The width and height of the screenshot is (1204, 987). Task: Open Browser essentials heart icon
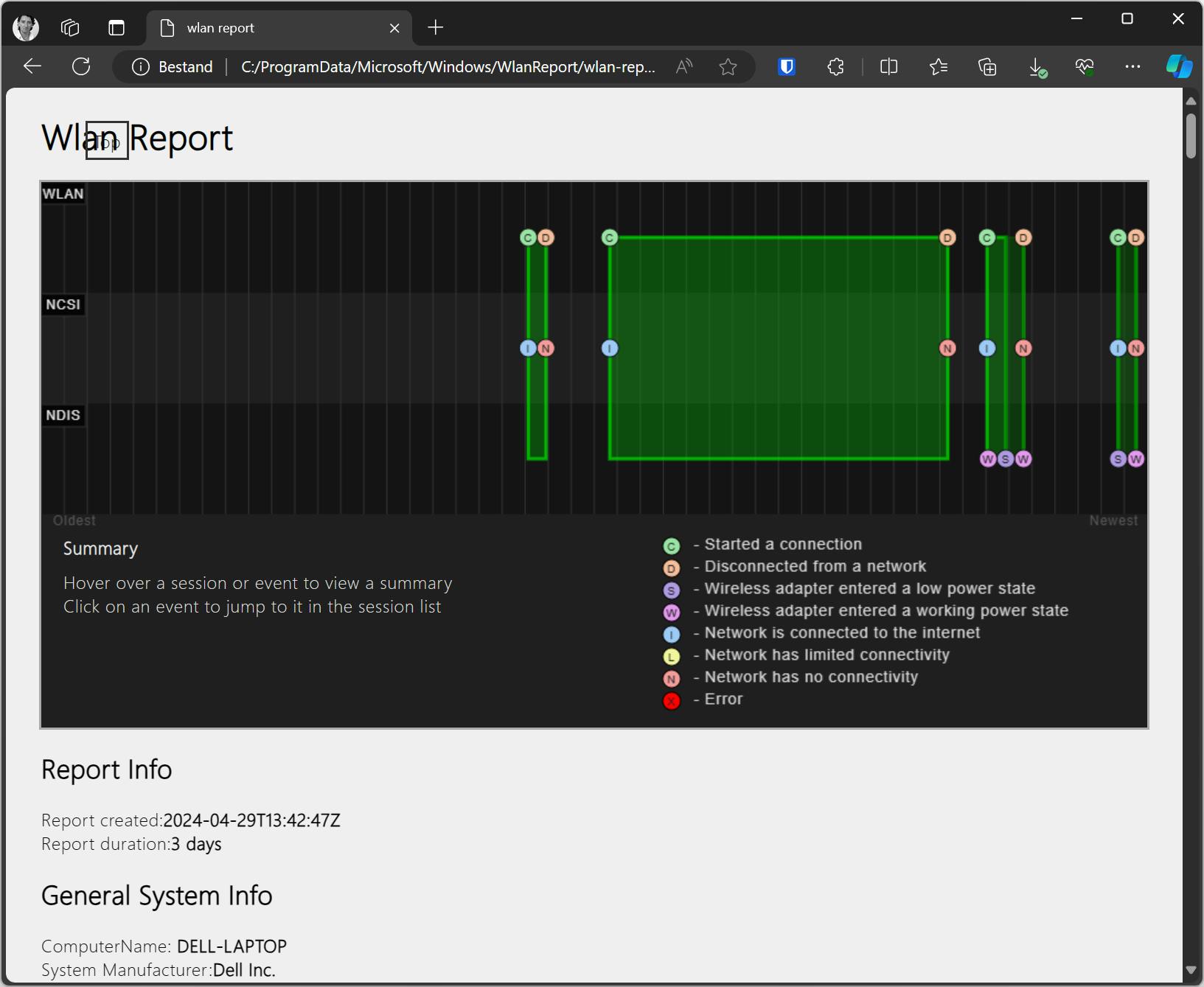(1084, 67)
